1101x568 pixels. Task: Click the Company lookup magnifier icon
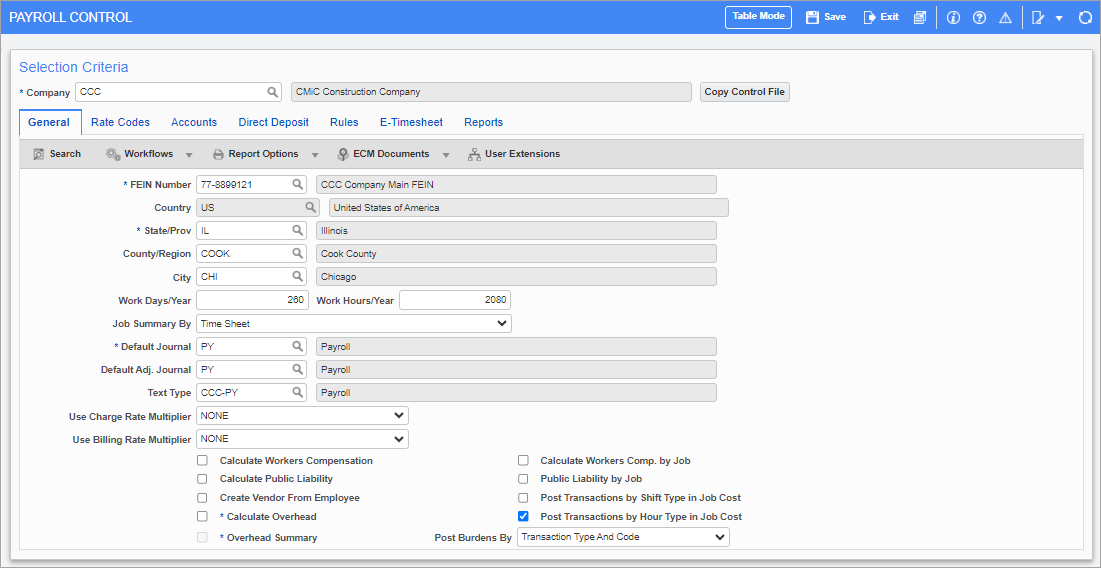coord(273,92)
